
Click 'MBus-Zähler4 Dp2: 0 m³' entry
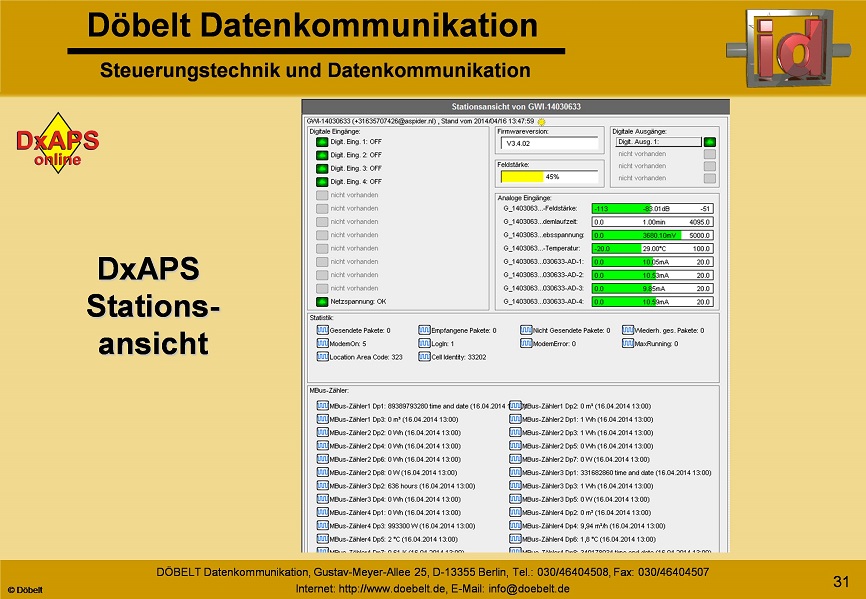coord(587,512)
